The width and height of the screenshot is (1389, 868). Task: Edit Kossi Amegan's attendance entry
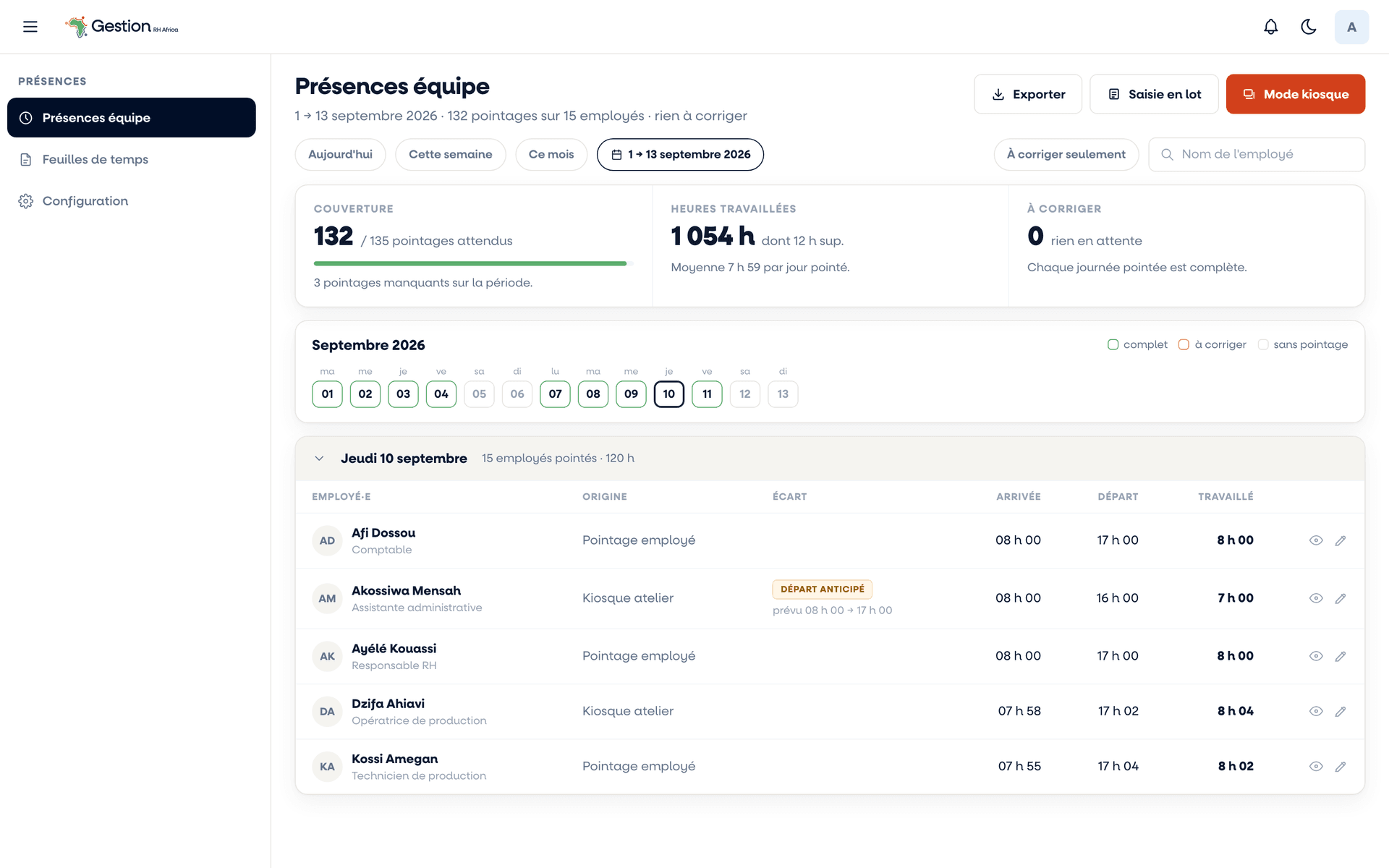[1341, 766]
